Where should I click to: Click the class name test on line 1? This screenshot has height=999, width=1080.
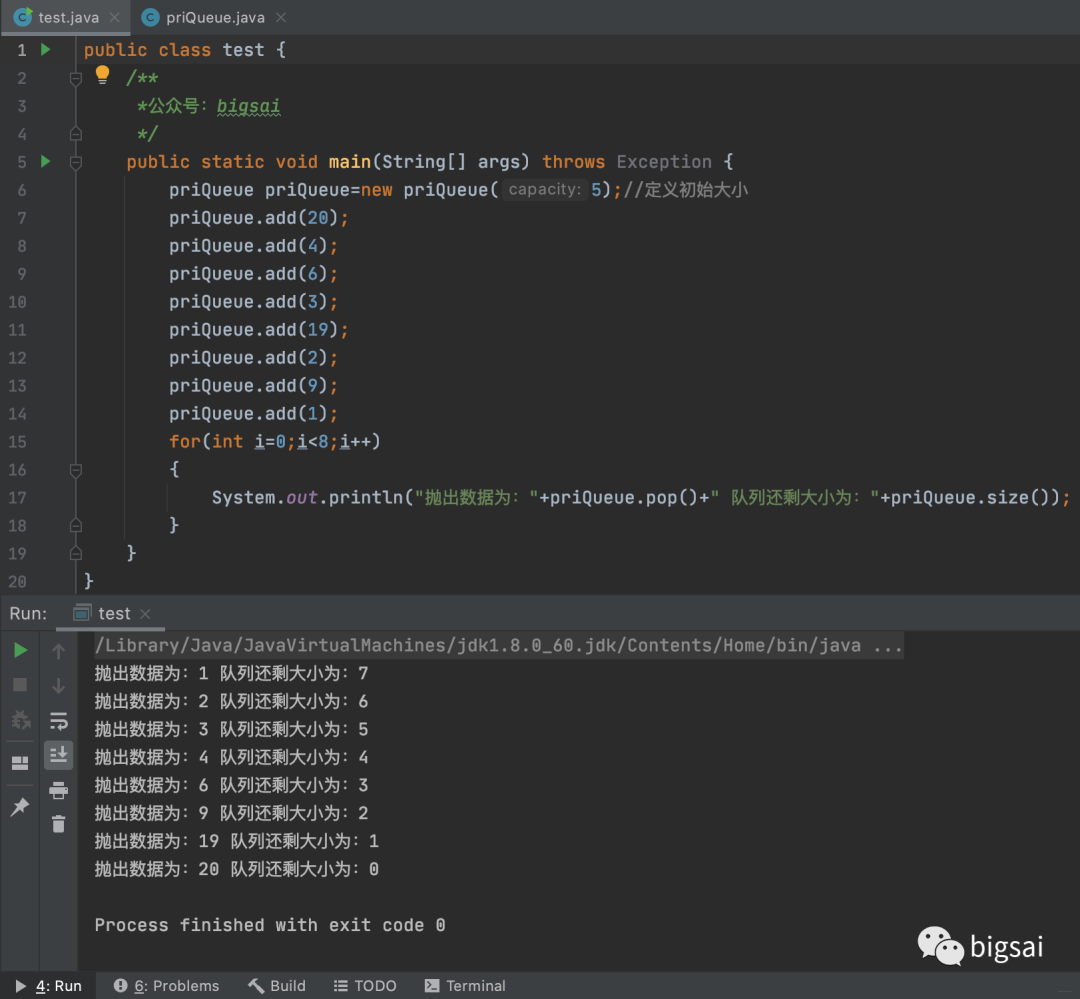tap(243, 50)
